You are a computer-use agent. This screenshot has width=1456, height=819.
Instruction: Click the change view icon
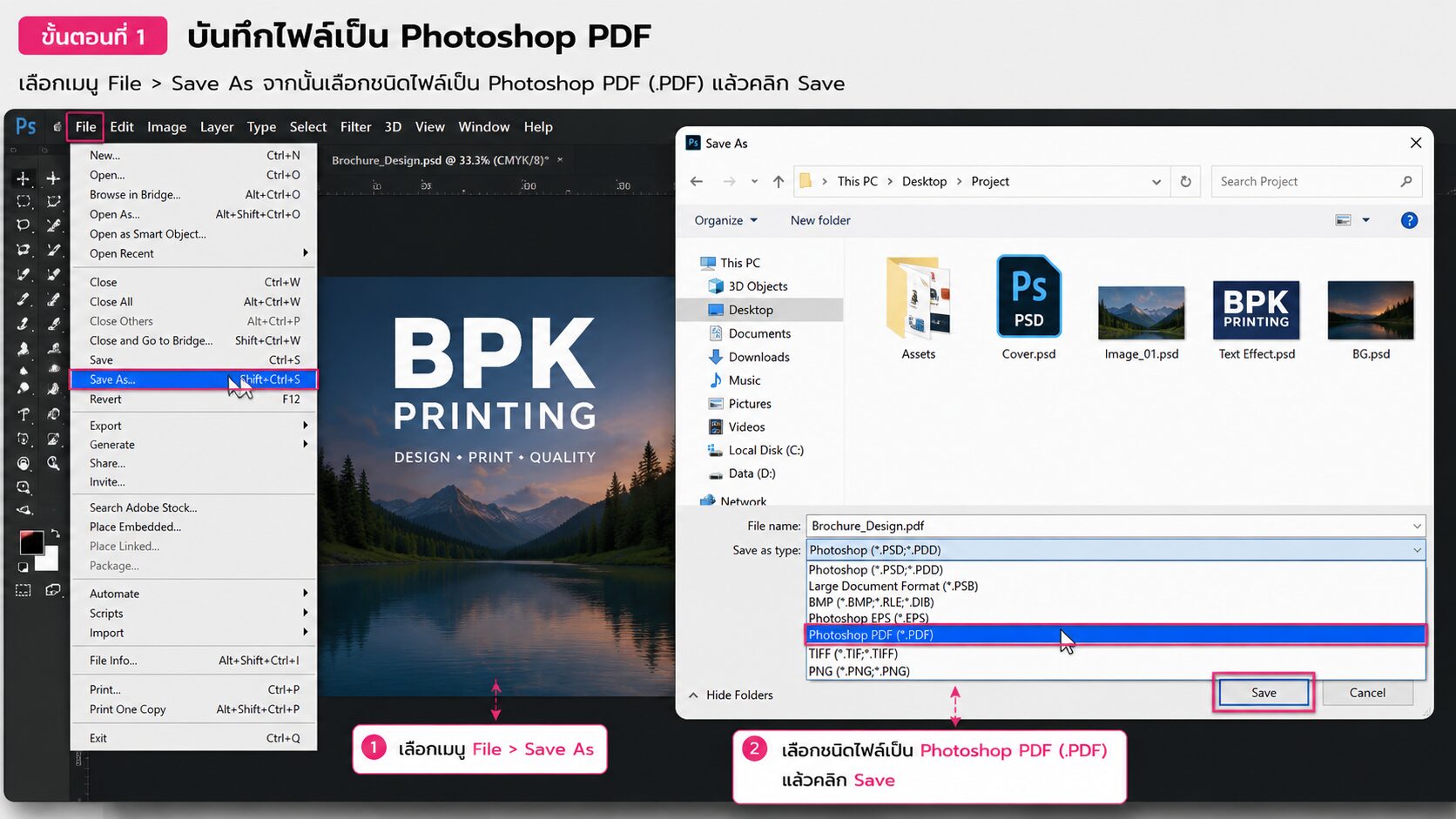coord(1344,221)
